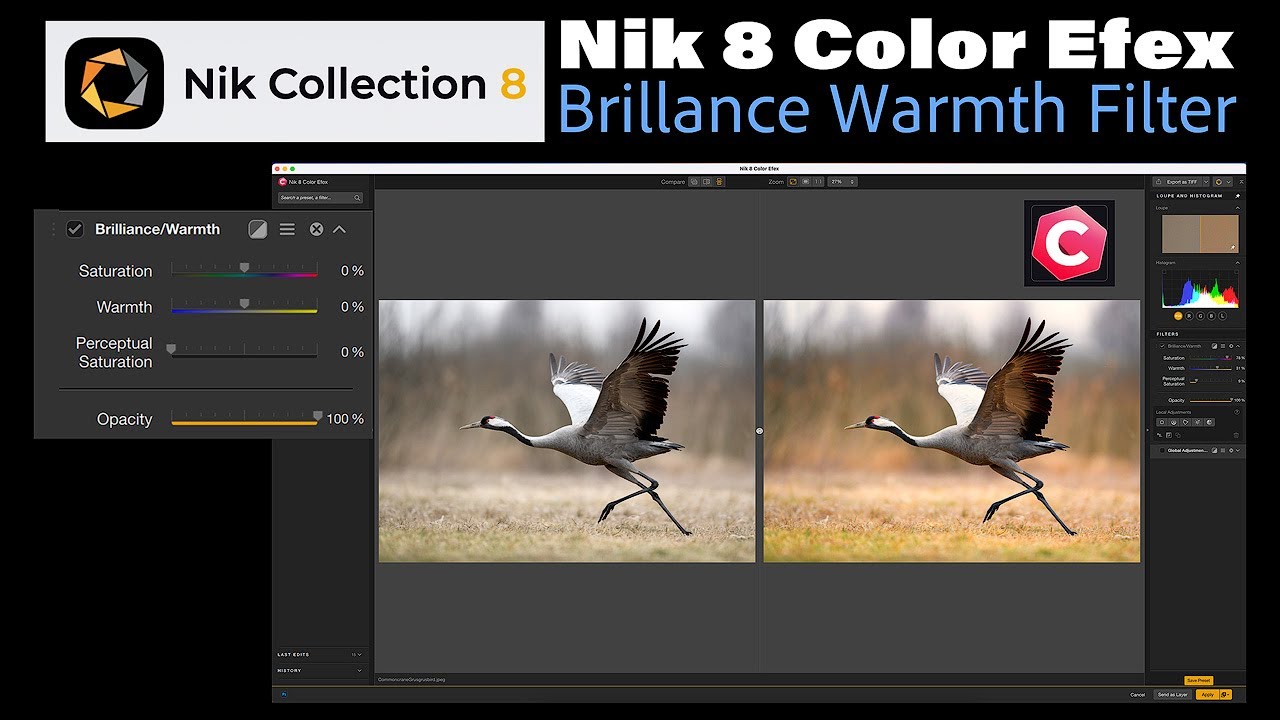The height and width of the screenshot is (720, 1280).
Task: Select the second Local Adjustments tool icon
Action: pyautogui.click(x=1174, y=422)
